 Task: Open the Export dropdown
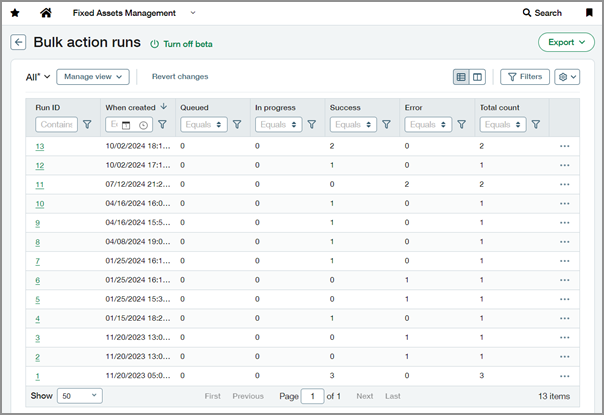(x=565, y=43)
